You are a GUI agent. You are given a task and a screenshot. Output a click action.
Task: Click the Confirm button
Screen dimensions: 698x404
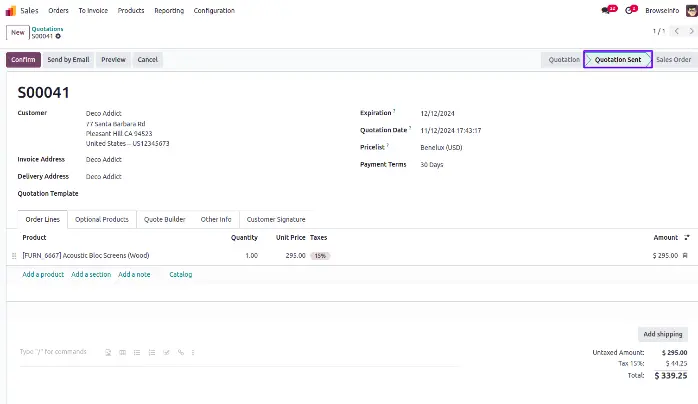click(x=23, y=59)
